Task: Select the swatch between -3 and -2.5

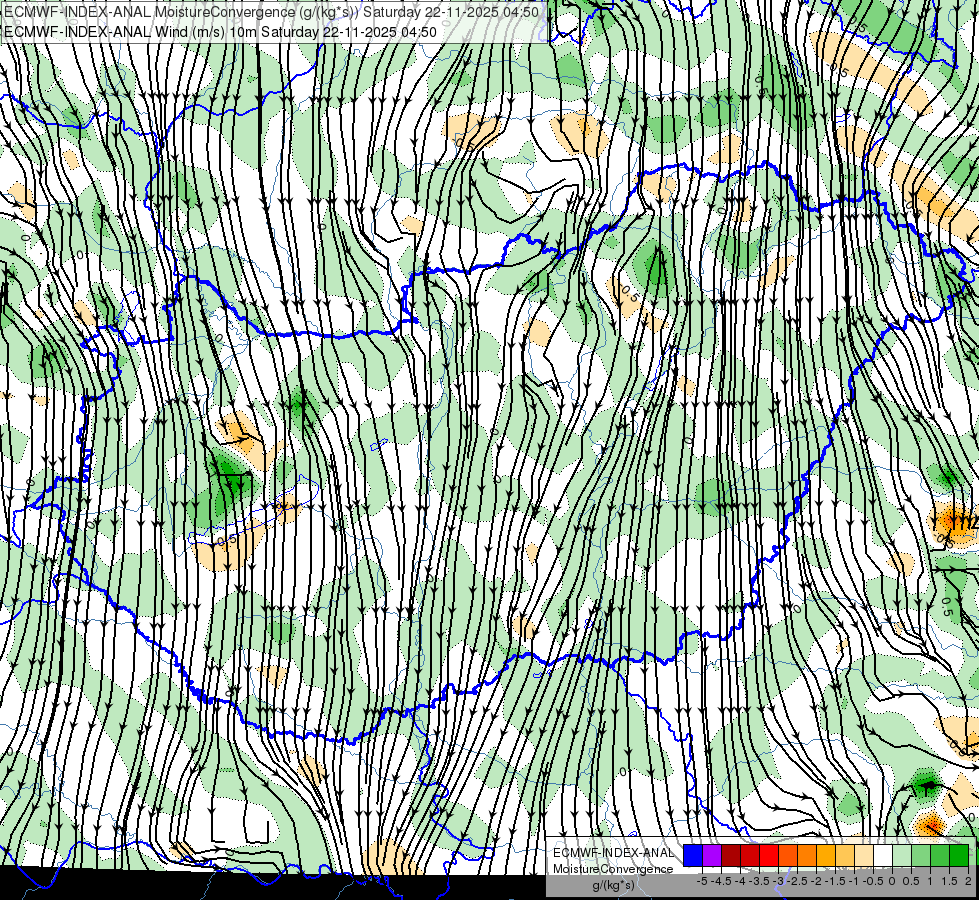Action: pyautogui.click(x=788, y=855)
